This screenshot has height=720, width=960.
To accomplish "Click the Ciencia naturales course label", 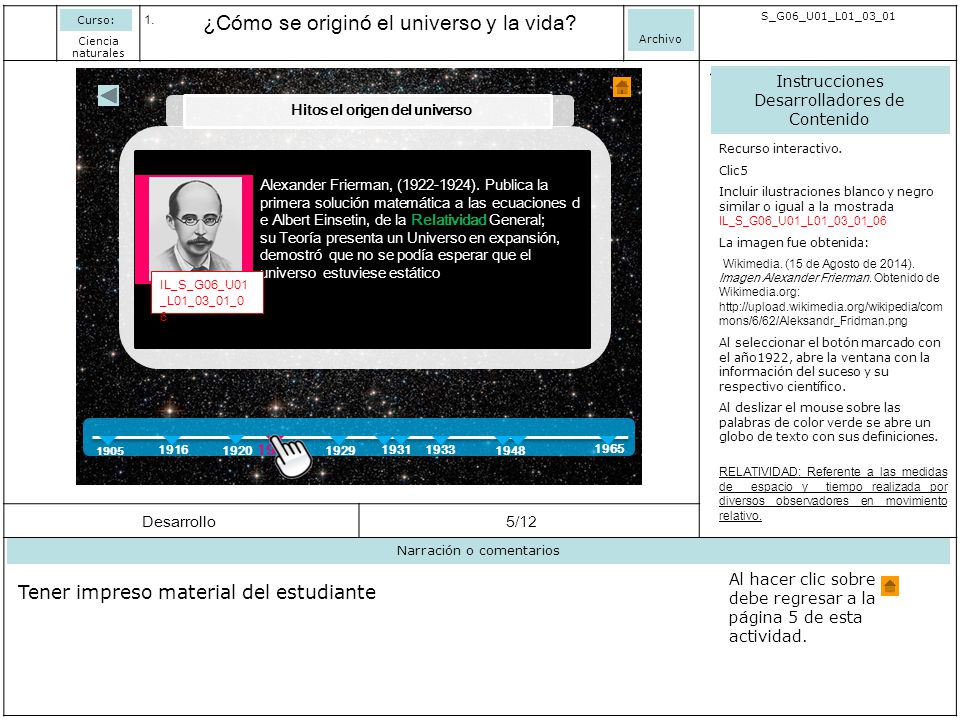I will 98,47.
